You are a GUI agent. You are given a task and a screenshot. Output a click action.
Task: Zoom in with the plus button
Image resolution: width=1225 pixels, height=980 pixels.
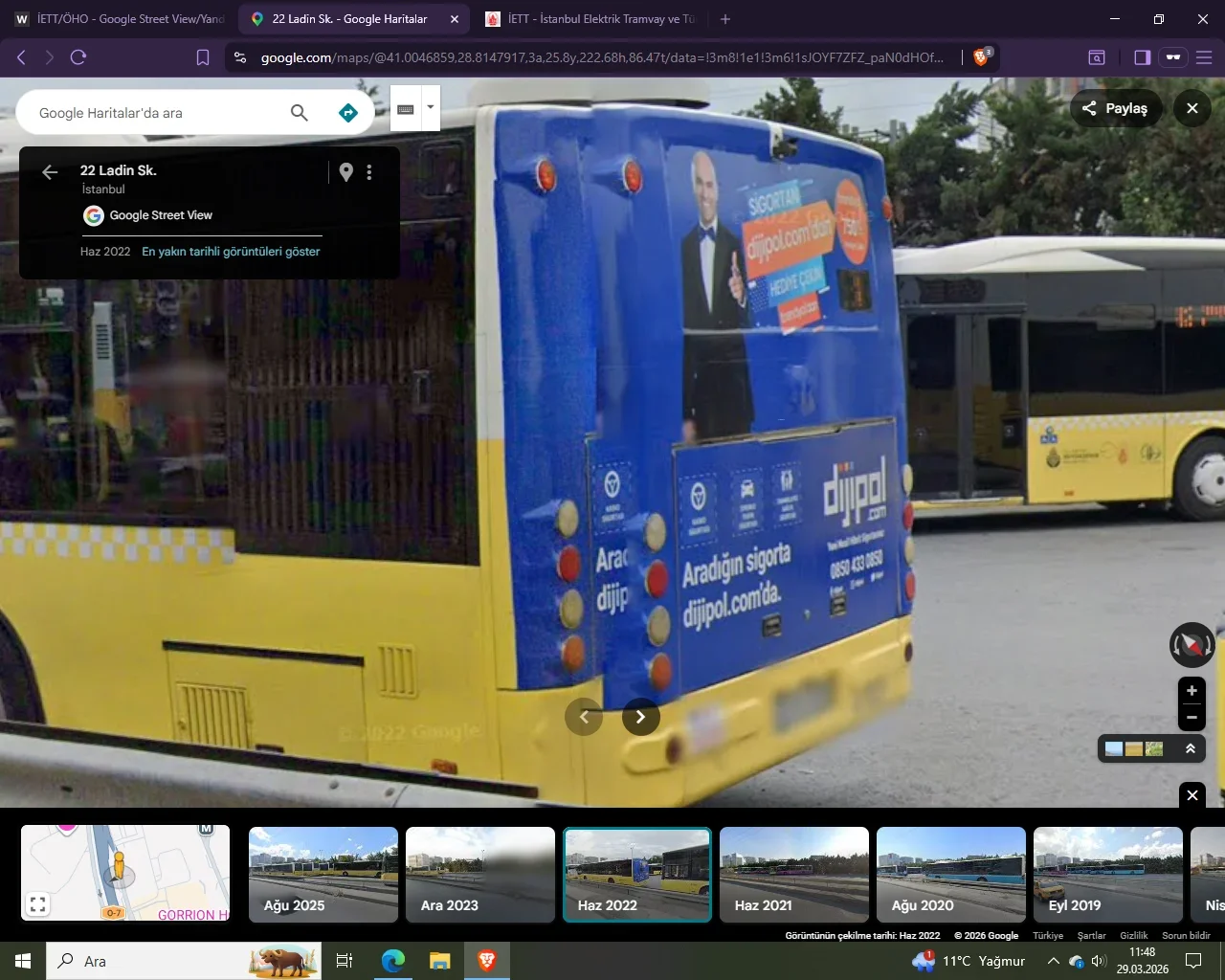(1192, 691)
